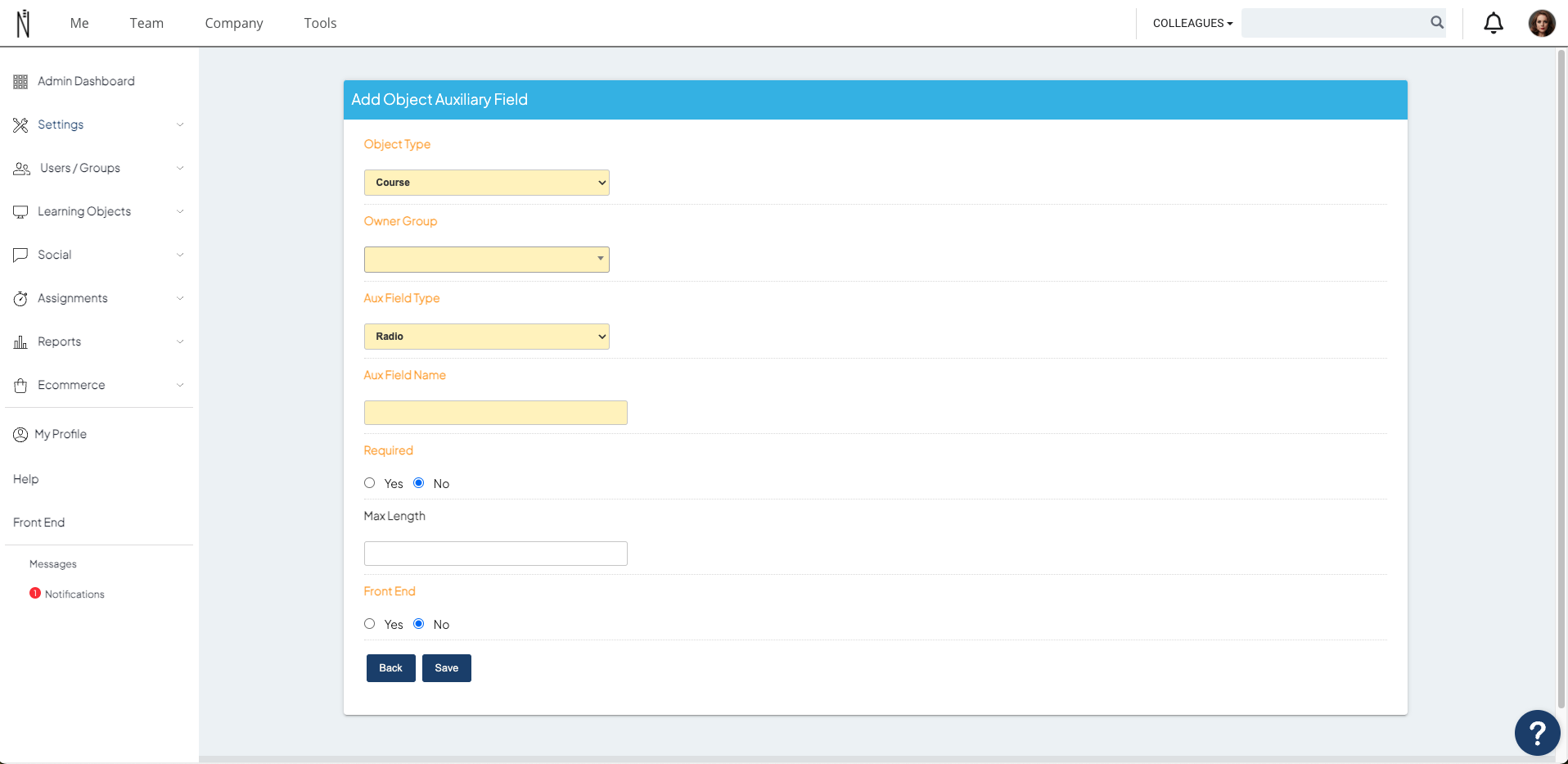The height and width of the screenshot is (764, 1568).
Task: Open the Company menu
Action: click(234, 23)
